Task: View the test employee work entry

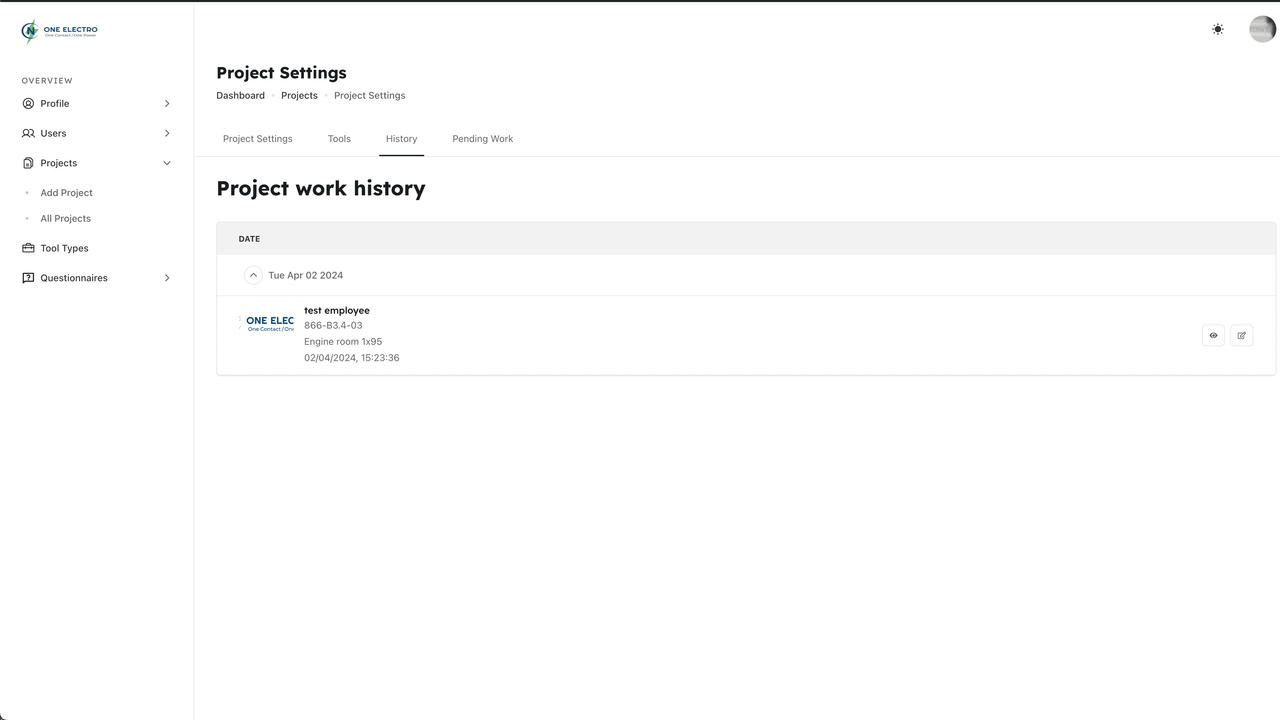Action: [x=1213, y=336]
